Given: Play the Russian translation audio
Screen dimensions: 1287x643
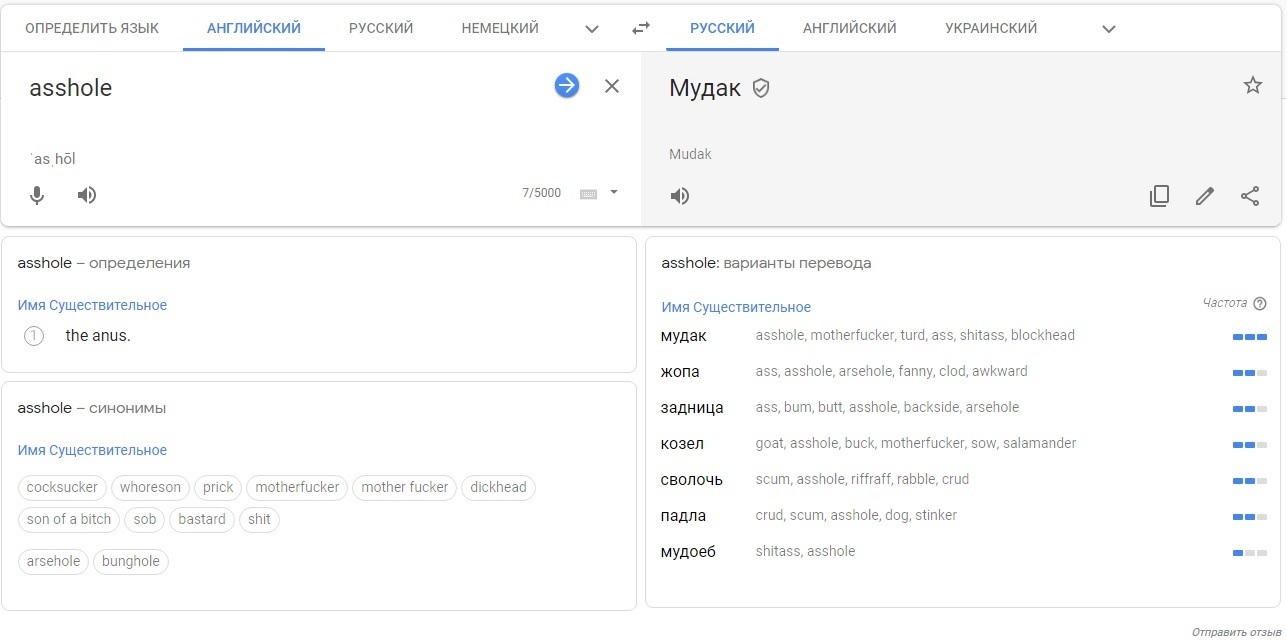Looking at the screenshot, I should pyautogui.click(x=680, y=196).
